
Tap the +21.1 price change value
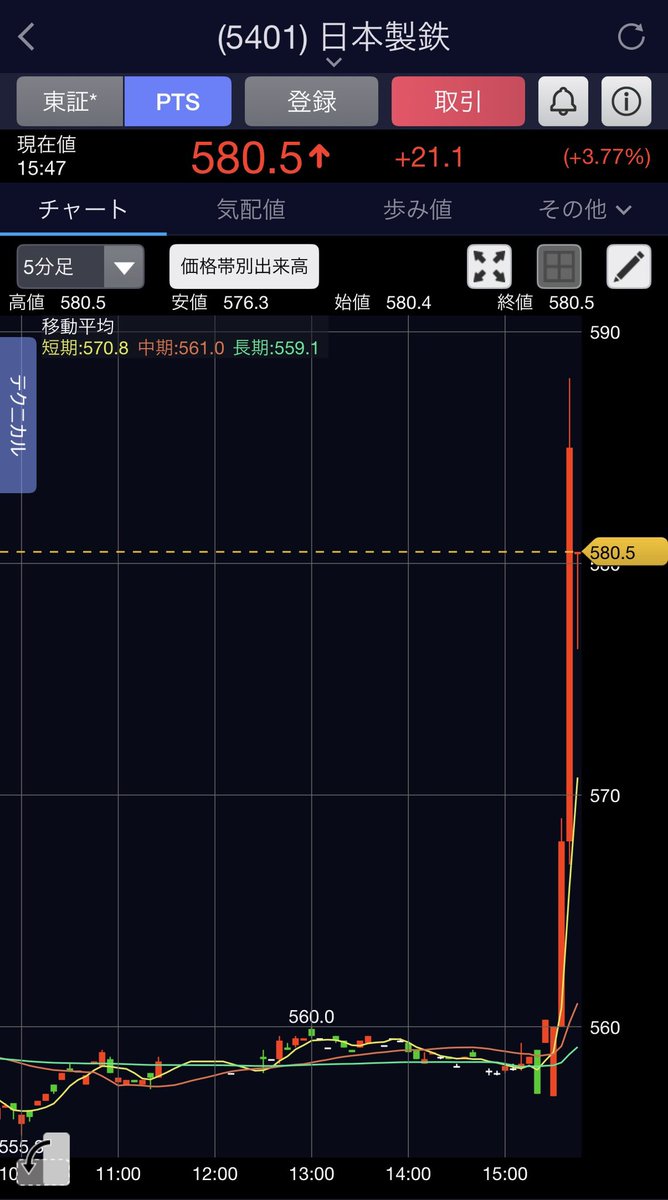(429, 156)
